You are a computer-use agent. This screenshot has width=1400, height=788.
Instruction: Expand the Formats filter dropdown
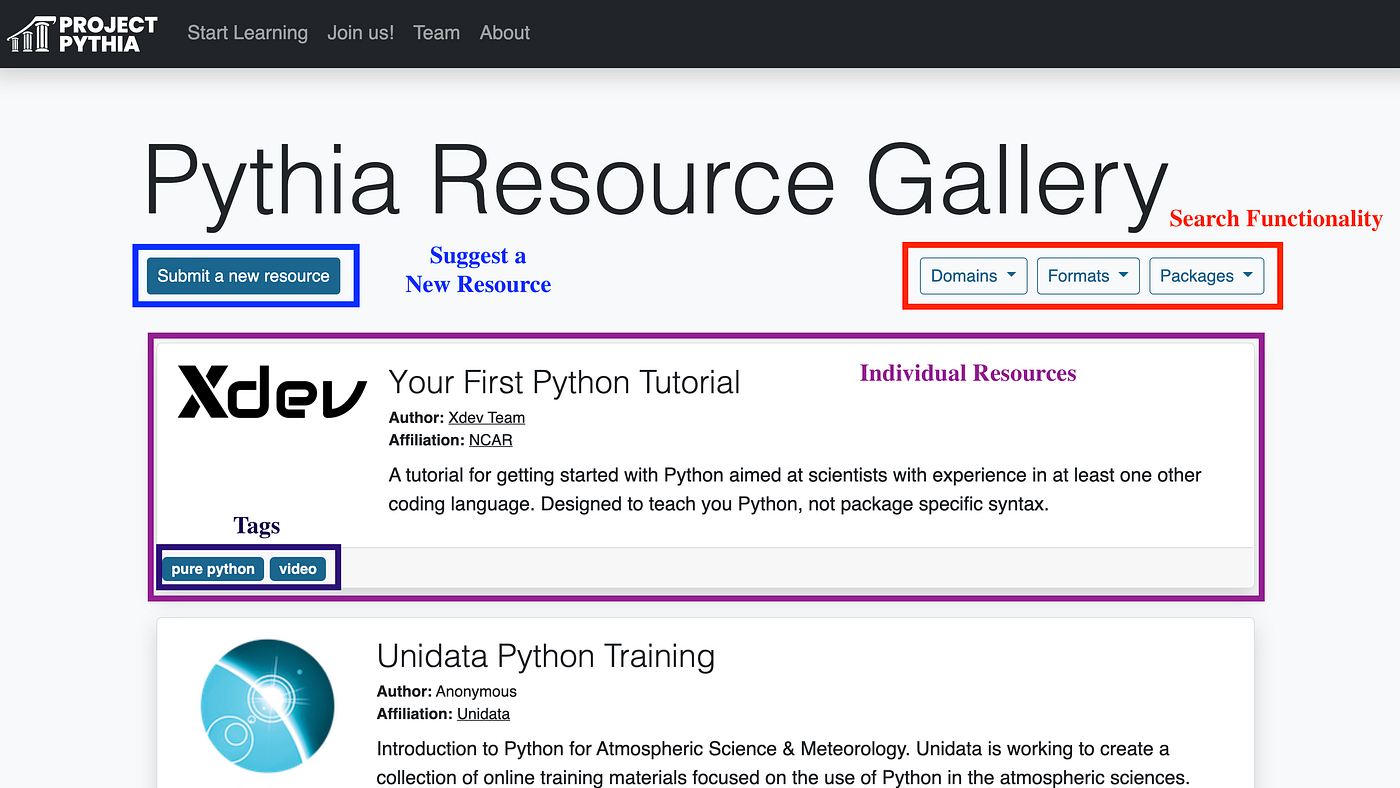tap(1088, 276)
